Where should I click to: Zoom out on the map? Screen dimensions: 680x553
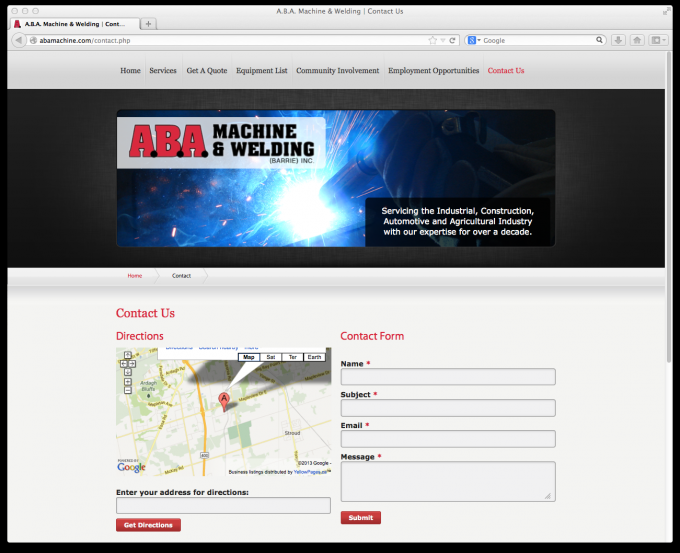tap(127, 391)
